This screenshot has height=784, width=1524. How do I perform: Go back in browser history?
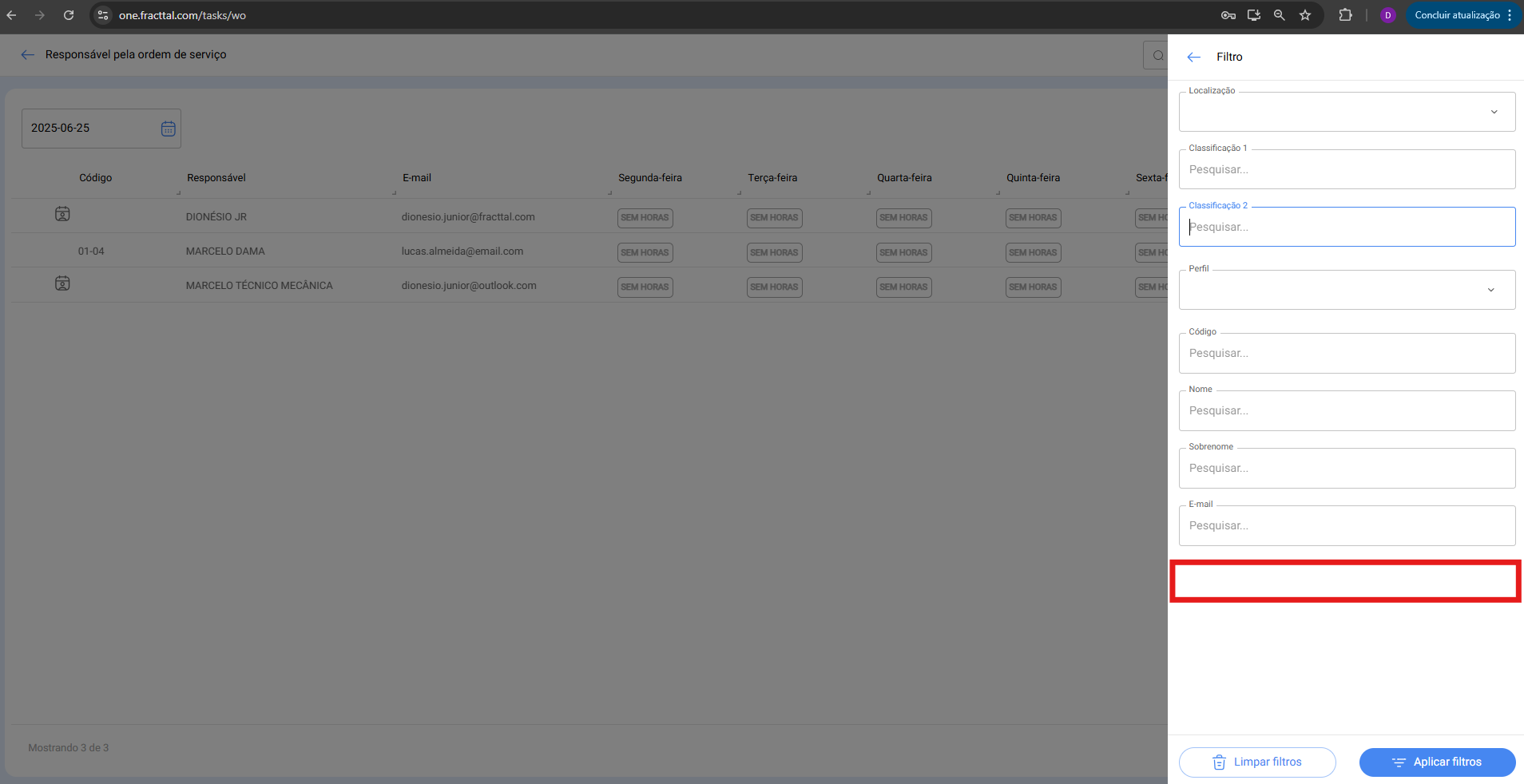[11, 15]
